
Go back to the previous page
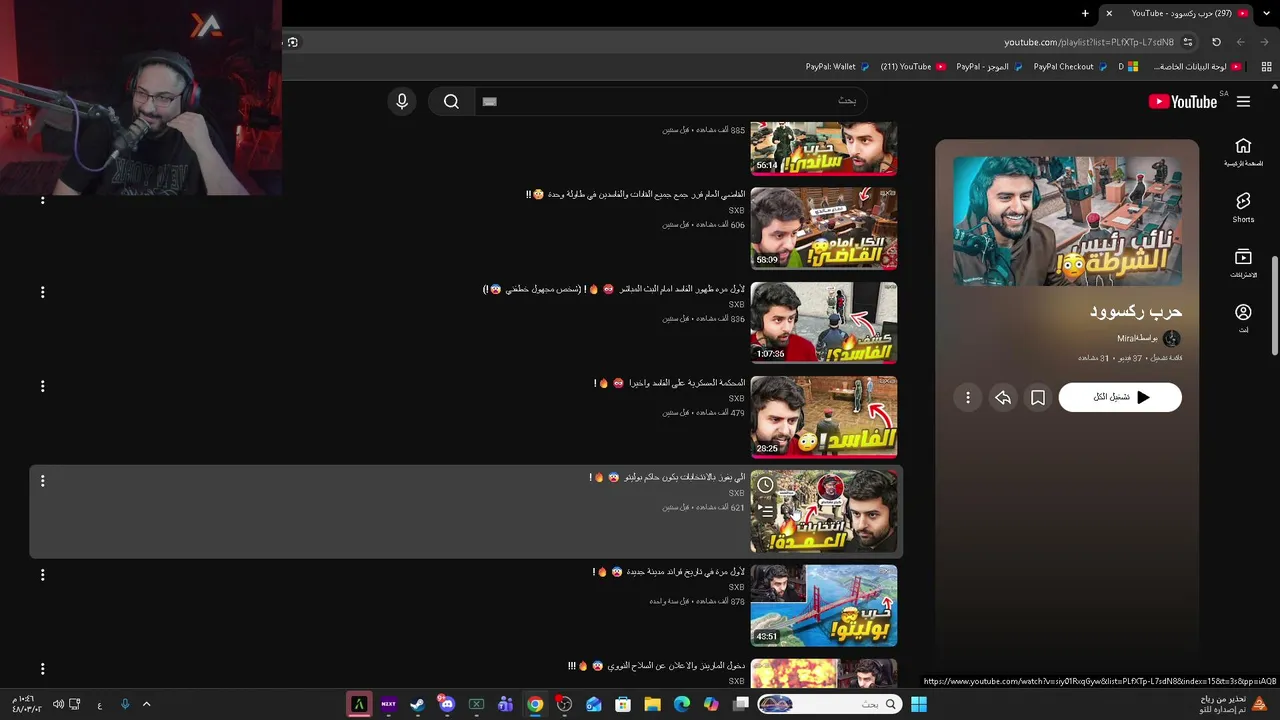point(1265,42)
